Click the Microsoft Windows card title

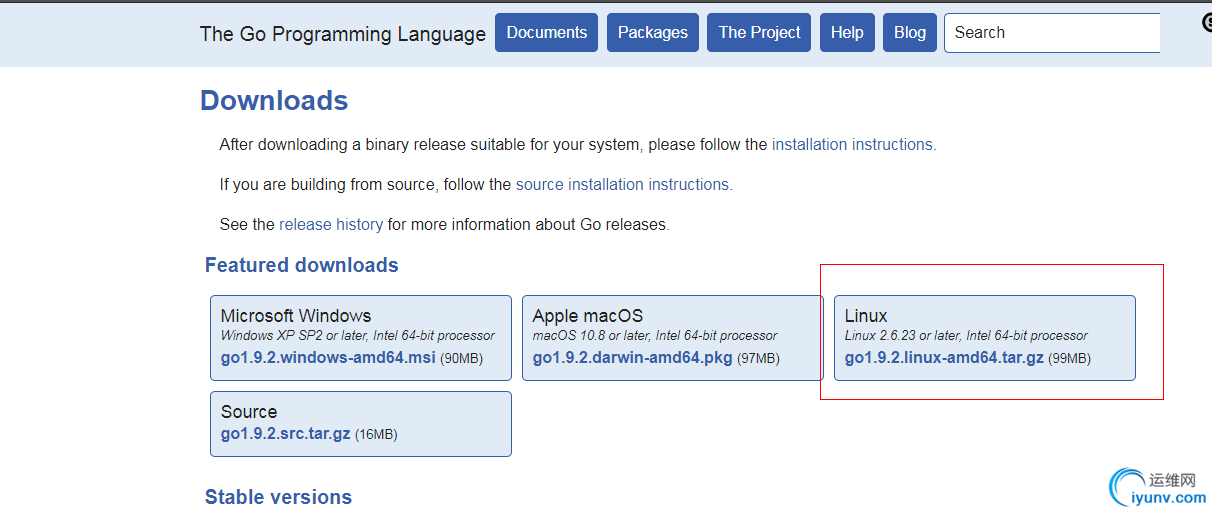coord(296,316)
